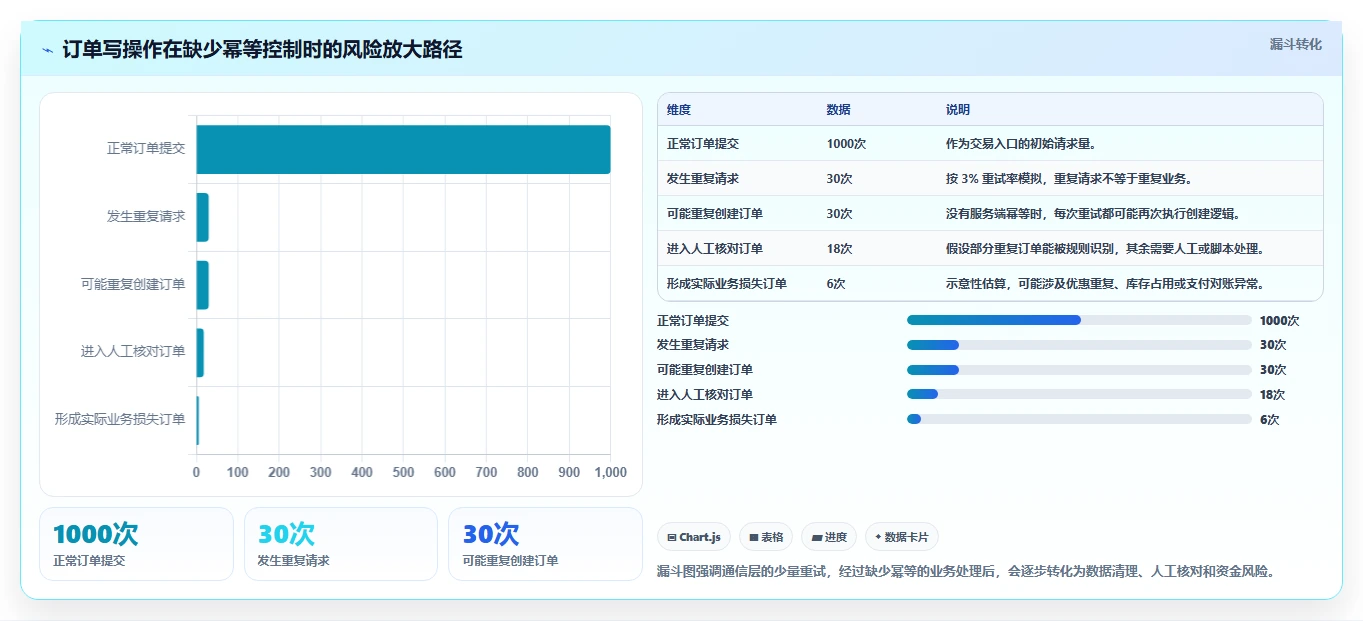Click the 进入人工核对订单 progress list label
The image size is (1363, 621).
pyautogui.click(x=705, y=395)
